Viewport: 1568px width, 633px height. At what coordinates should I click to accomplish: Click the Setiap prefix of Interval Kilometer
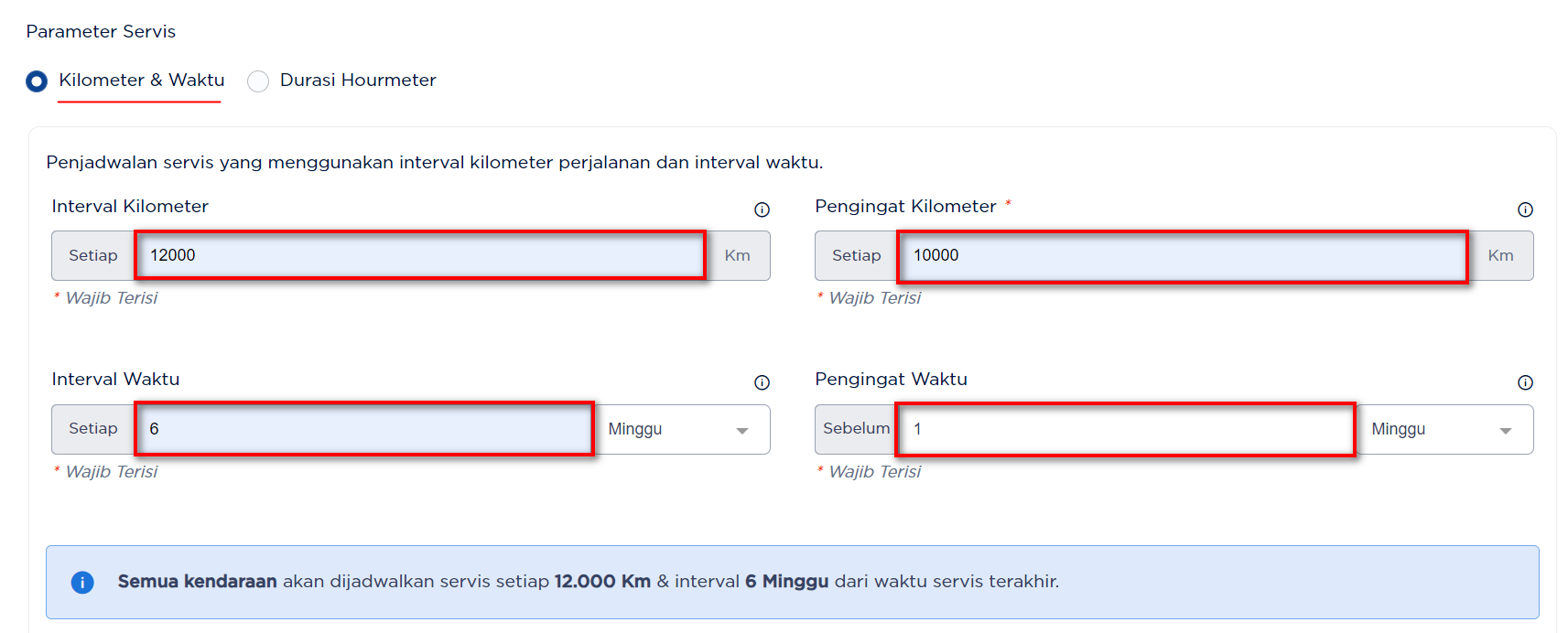(x=93, y=255)
